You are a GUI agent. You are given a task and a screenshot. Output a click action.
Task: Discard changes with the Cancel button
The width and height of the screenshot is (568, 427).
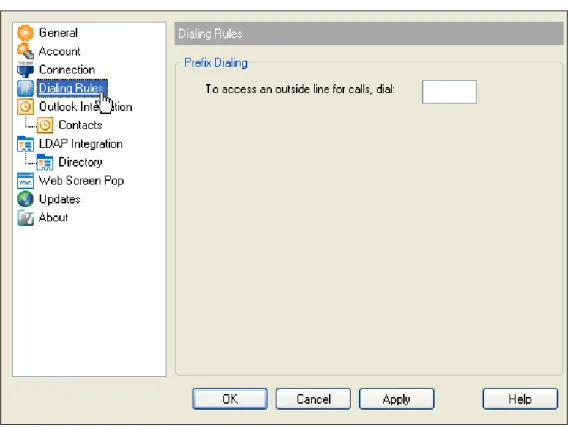tap(313, 399)
